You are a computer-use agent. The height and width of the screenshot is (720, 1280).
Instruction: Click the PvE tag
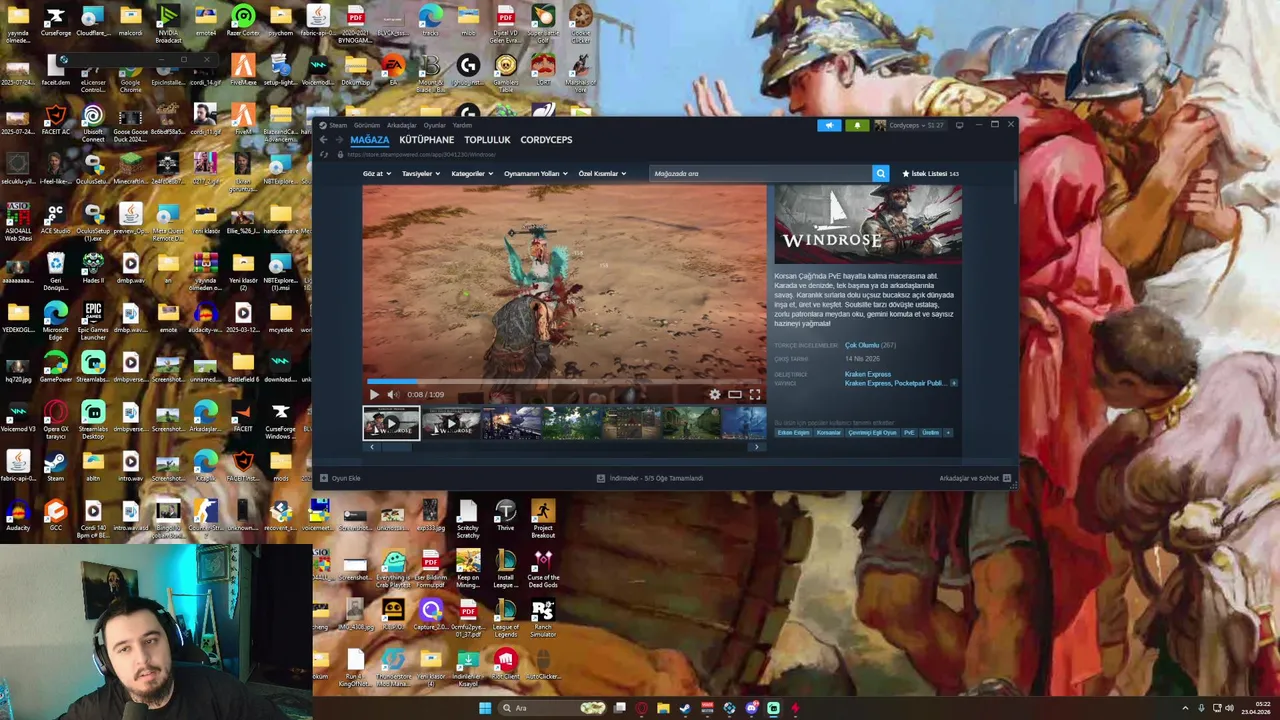coord(909,433)
